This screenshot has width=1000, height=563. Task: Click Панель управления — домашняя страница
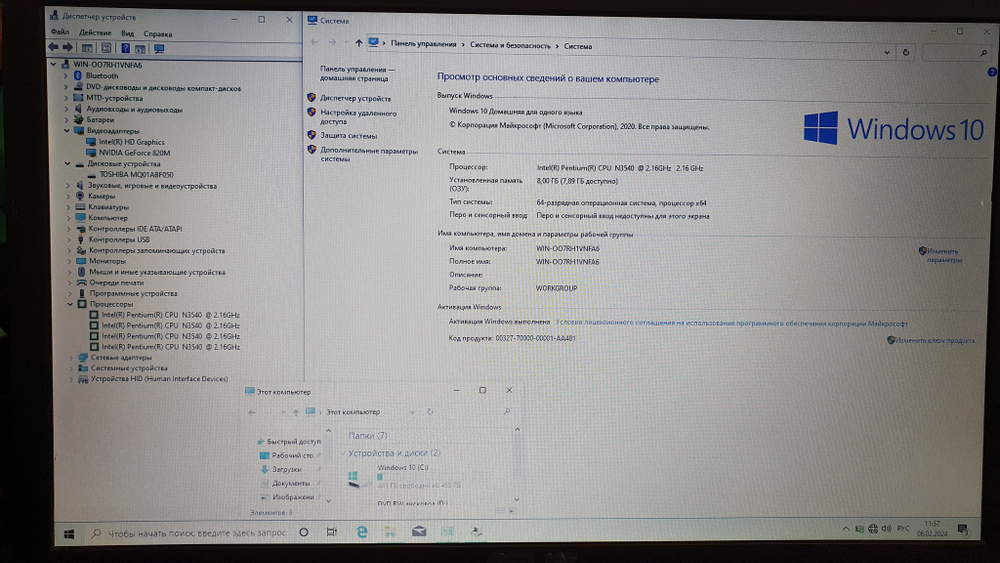tap(357, 74)
